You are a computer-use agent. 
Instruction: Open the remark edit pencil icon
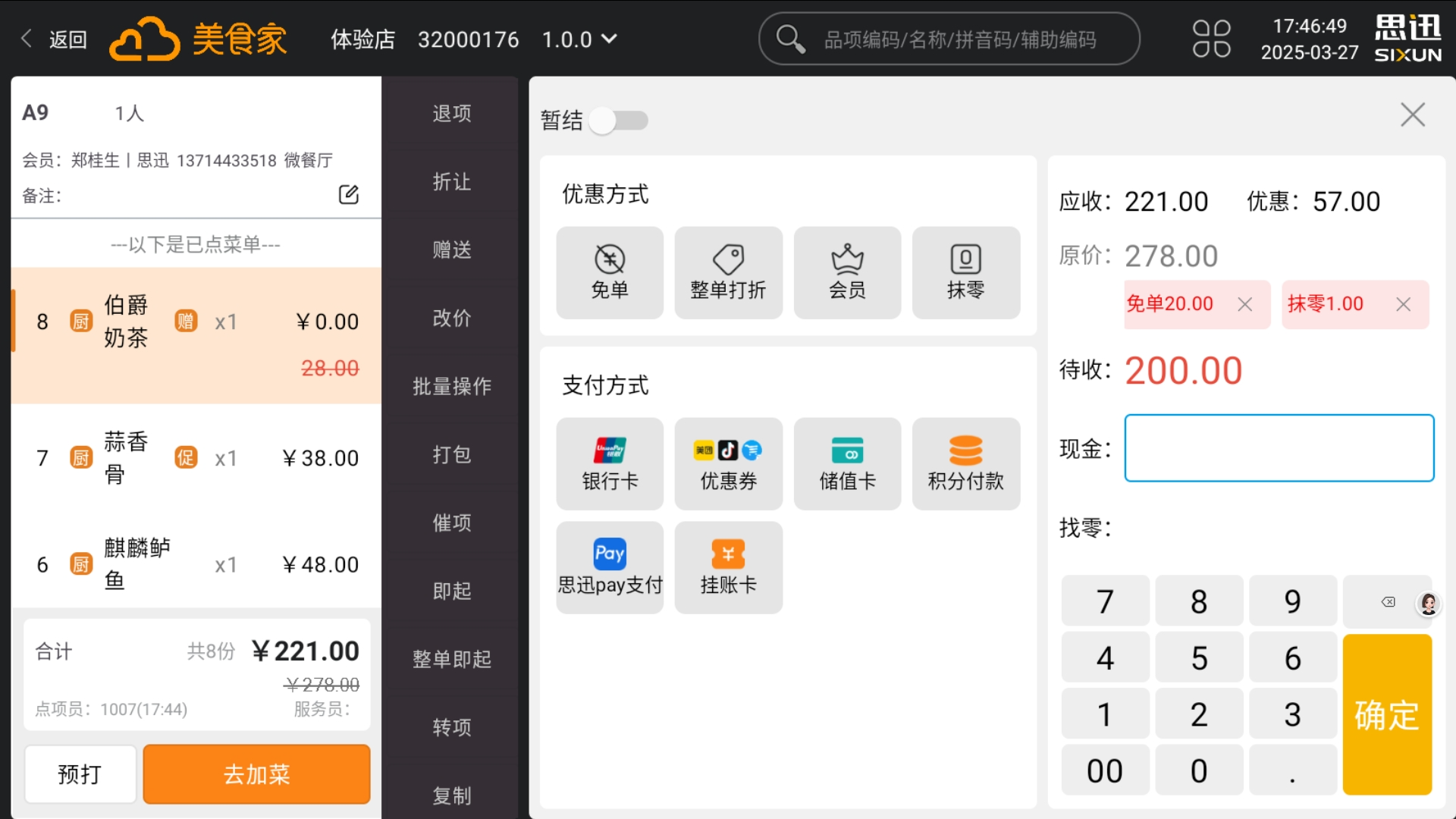coord(349,195)
